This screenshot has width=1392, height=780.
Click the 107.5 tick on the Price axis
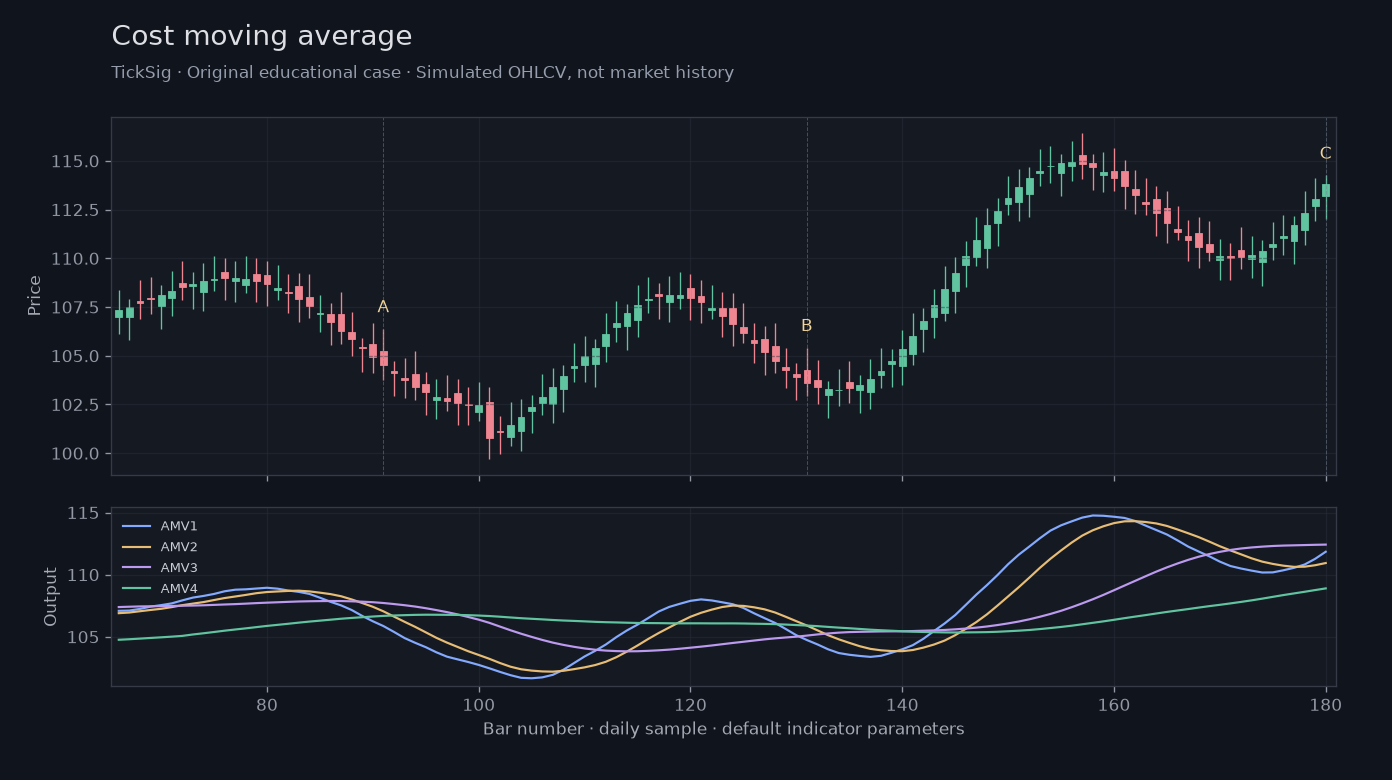76,307
